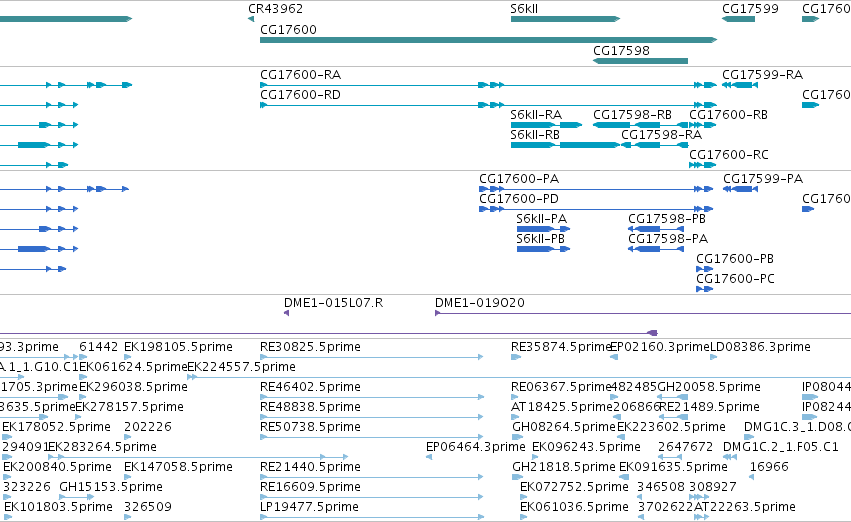The image size is (851, 522).
Task: Click the CG17598-PA protein label
Action: point(668,239)
